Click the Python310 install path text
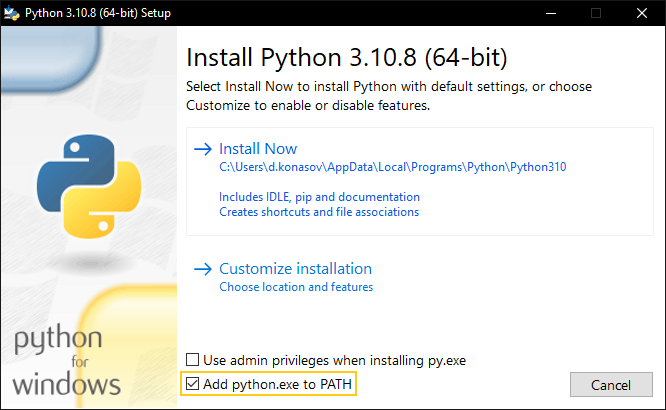The image size is (666, 410). [x=392, y=167]
